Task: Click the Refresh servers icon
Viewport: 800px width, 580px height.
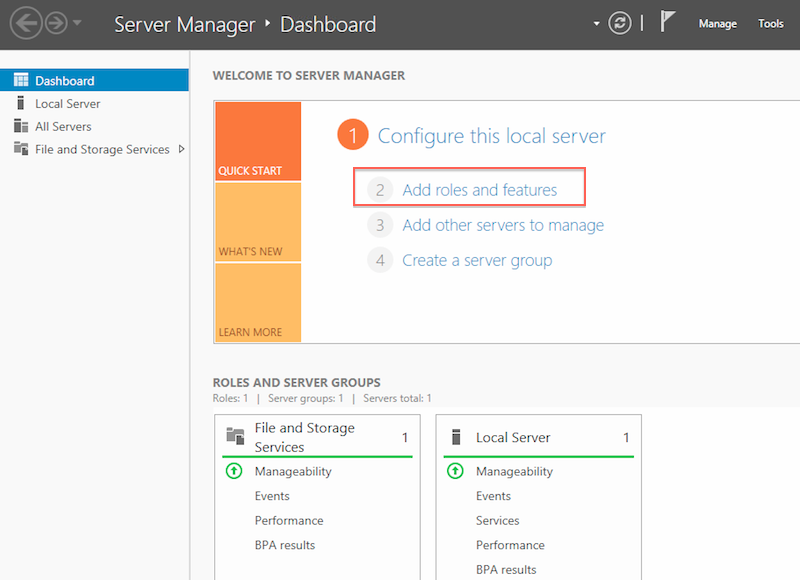Action: 620,22
